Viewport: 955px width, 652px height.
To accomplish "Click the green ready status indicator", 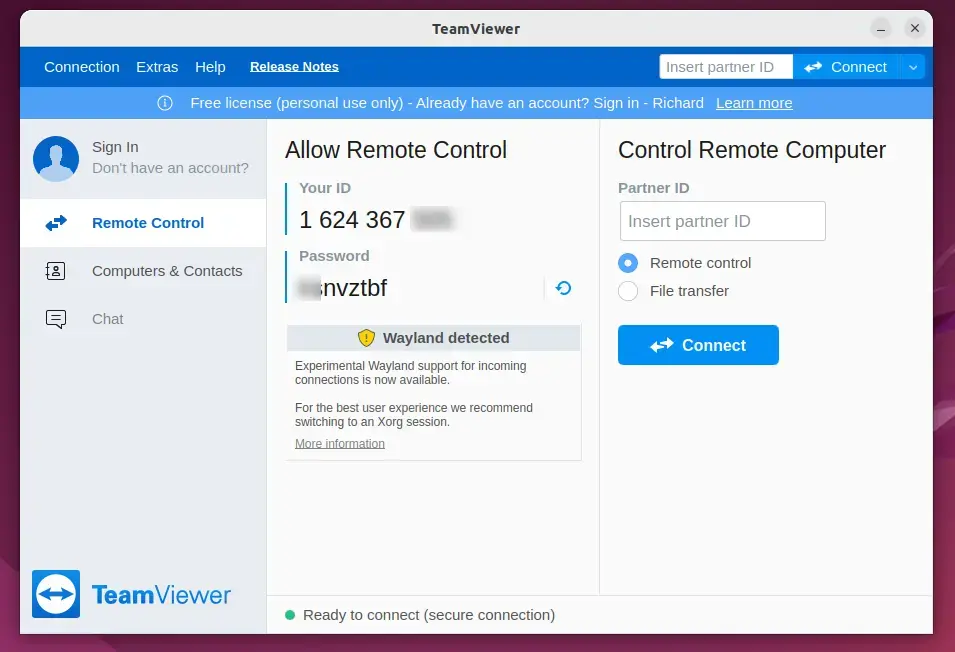I will point(292,615).
